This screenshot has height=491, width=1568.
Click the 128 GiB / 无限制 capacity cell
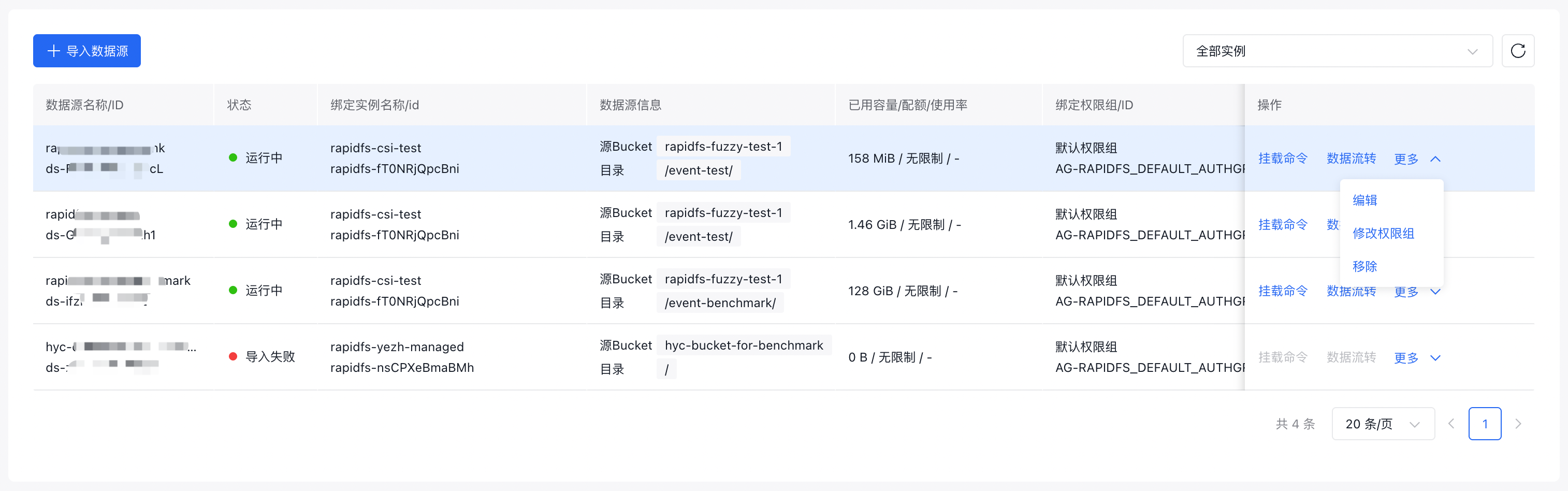coord(902,291)
